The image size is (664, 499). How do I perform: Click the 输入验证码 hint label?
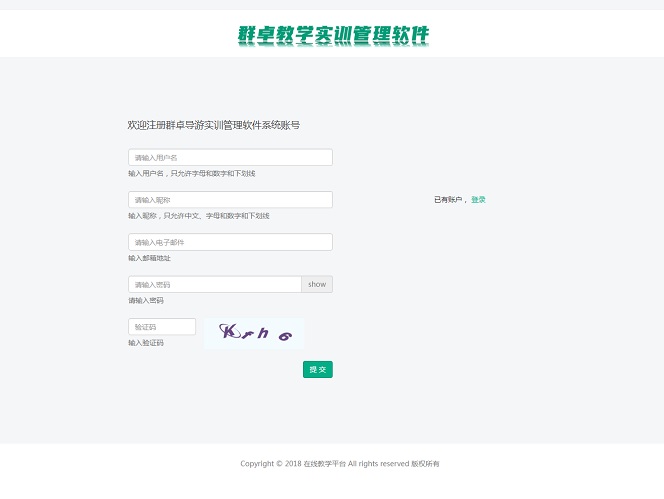pos(146,343)
